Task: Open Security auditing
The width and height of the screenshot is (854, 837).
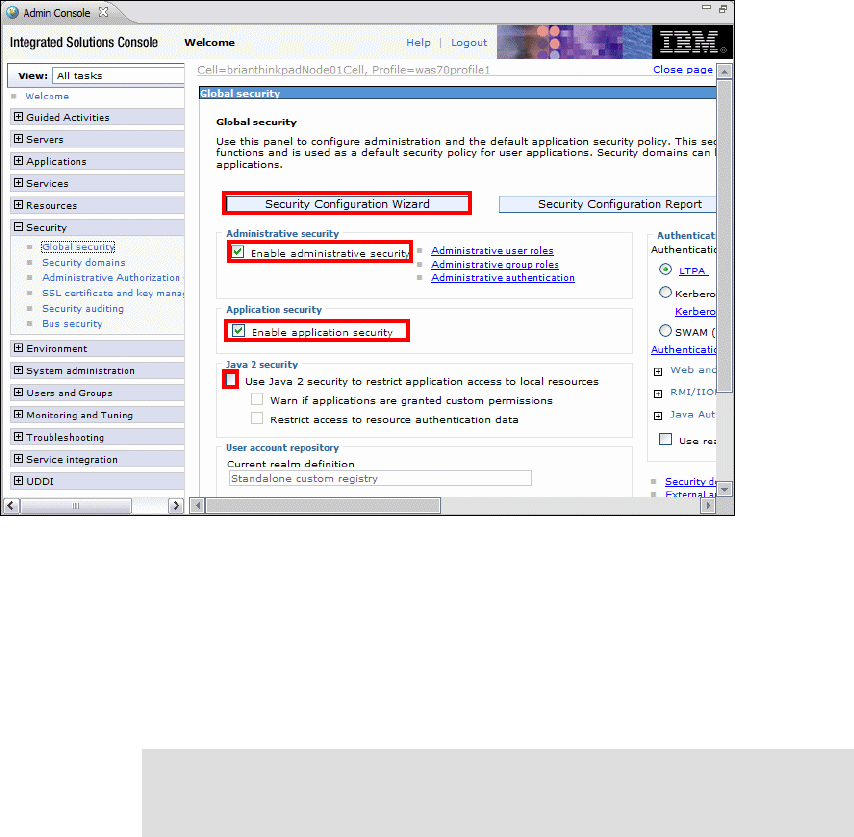Action: point(83,309)
